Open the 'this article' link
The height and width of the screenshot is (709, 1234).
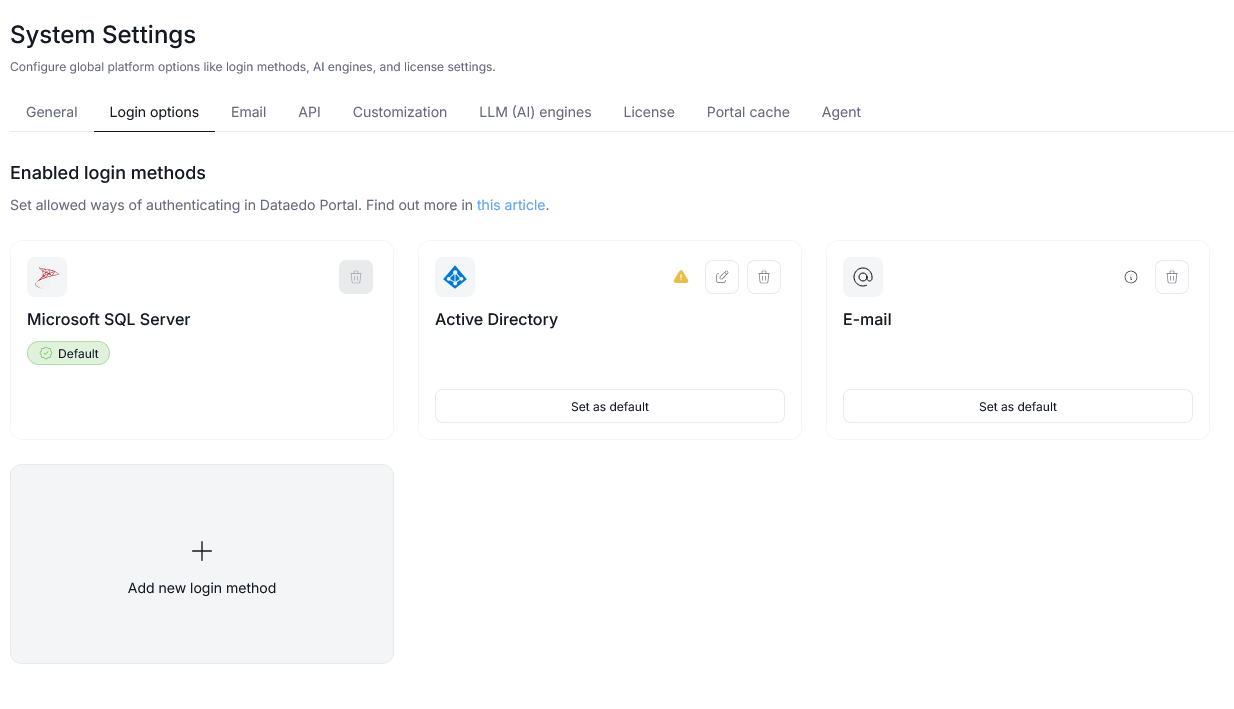pos(511,205)
